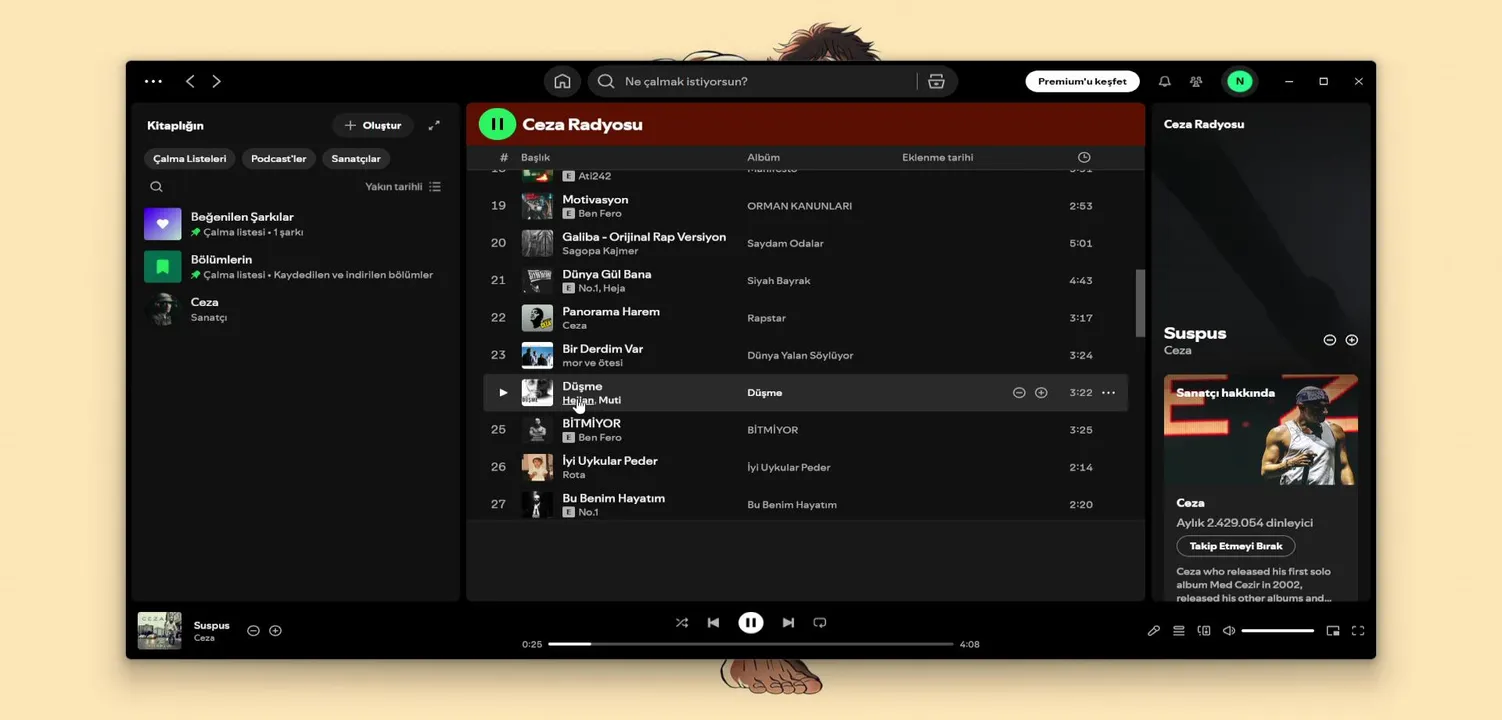Toggle shuffle mode
Screen dimensions: 1502x720
(x=681, y=622)
